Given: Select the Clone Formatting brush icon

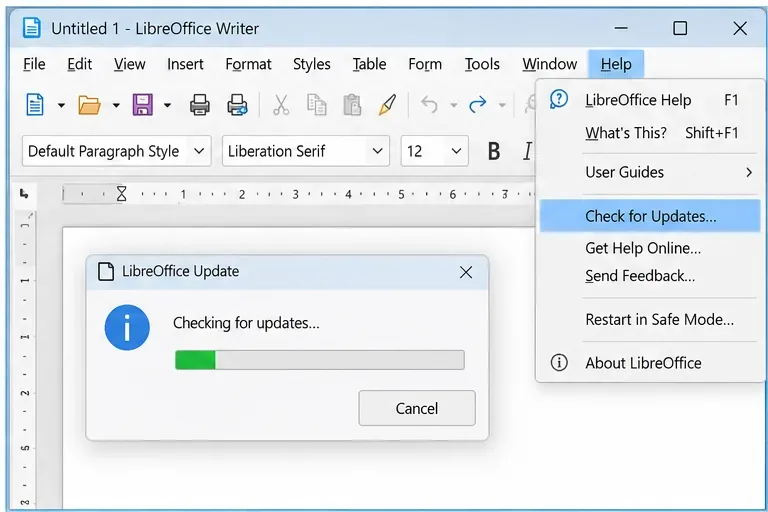Looking at the screenshot, I should [387, 104].
